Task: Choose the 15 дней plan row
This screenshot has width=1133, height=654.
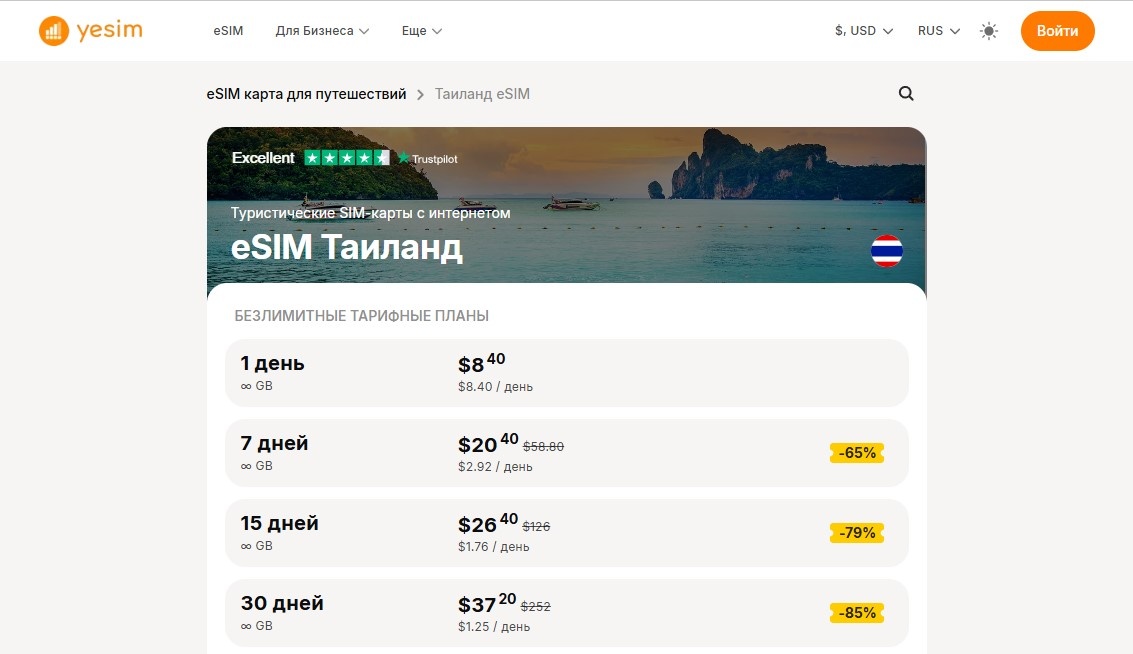Action: click(x=566, y=533)
